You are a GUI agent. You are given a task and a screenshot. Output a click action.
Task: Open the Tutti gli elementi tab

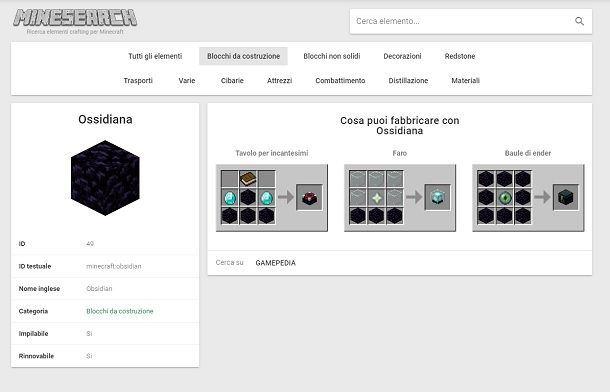155,56
